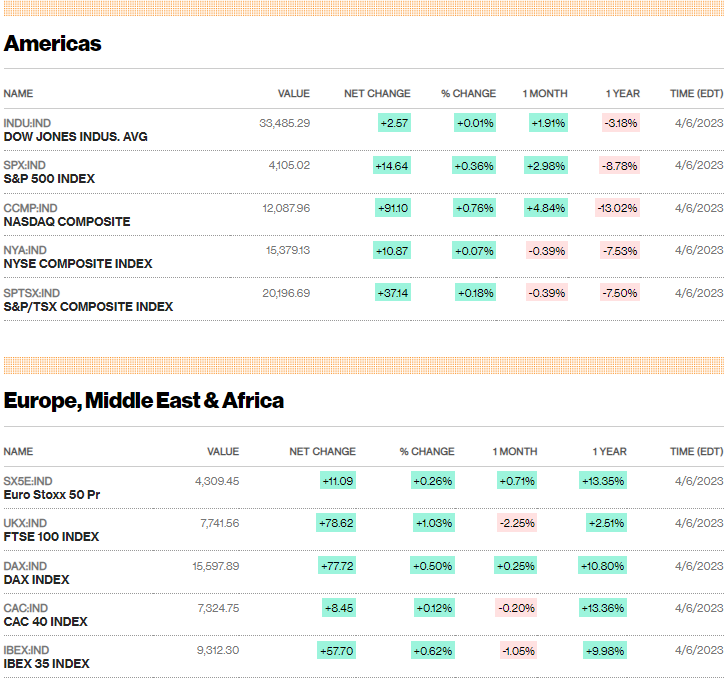This screenshot has height=680, width=728.
Task: Click the IBEX 35 net change +57.70
Action: click(x=337, y=651)
